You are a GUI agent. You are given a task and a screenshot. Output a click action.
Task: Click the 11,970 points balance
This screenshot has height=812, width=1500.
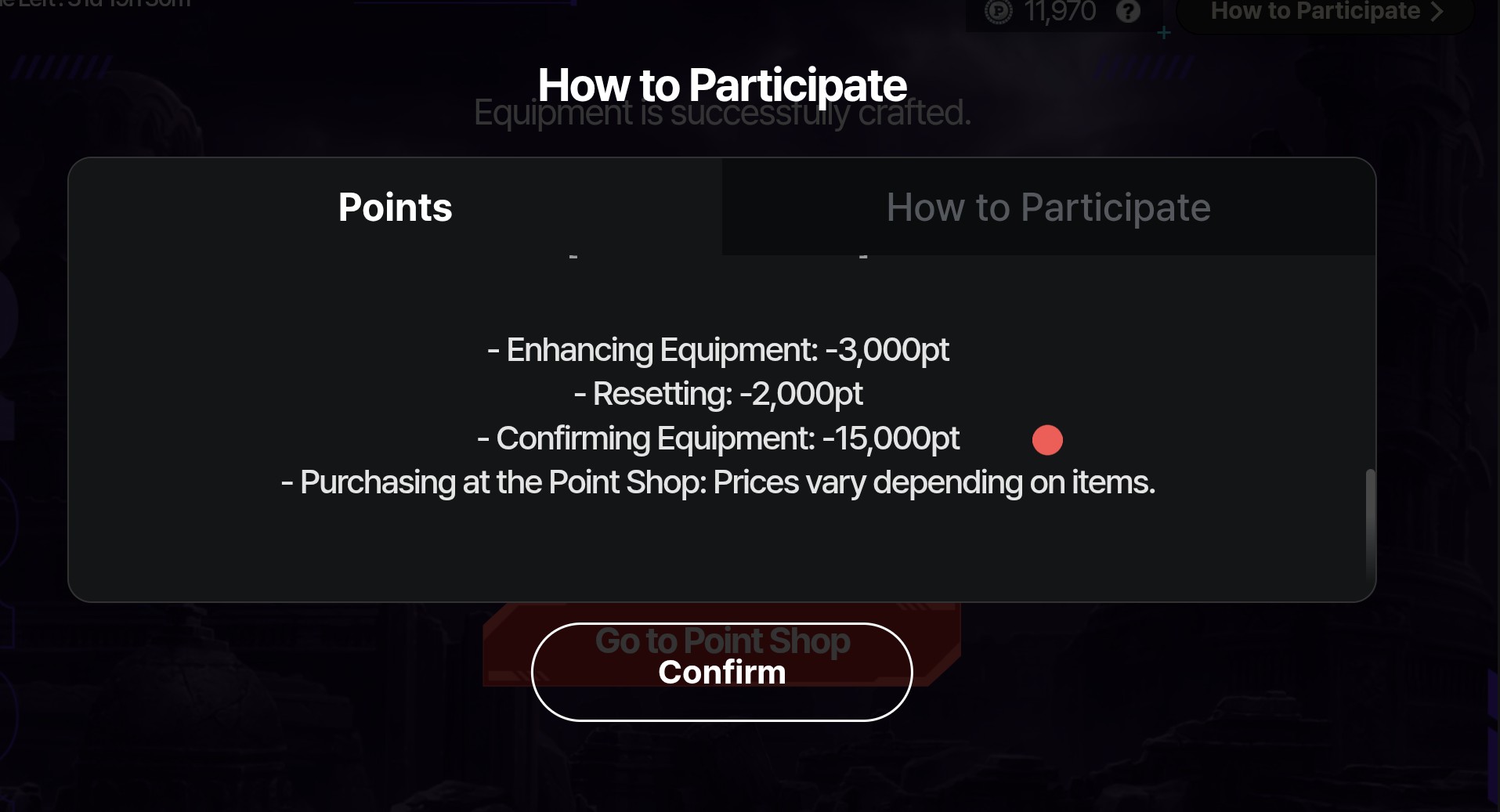1060,12
